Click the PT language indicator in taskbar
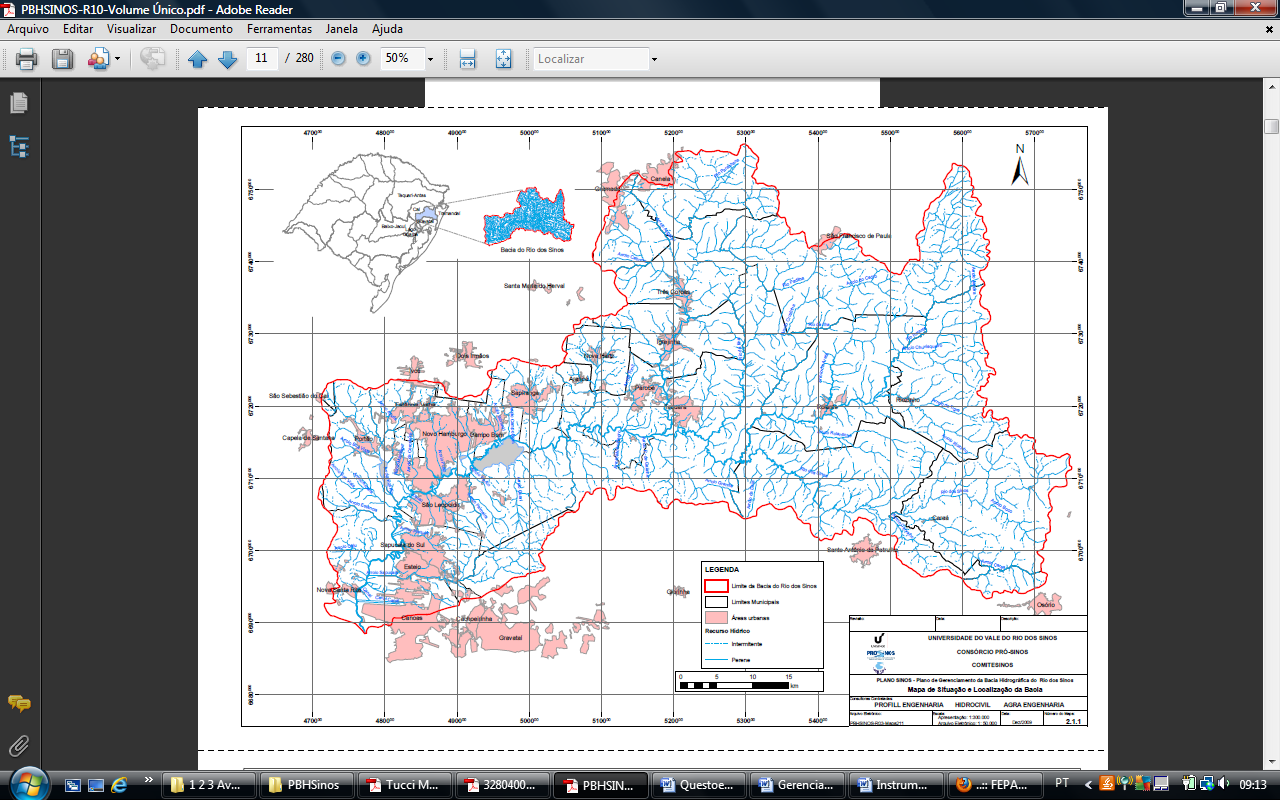This screenshot has width=1280, height=800. pyautogui.click(x=1062, y=784)
